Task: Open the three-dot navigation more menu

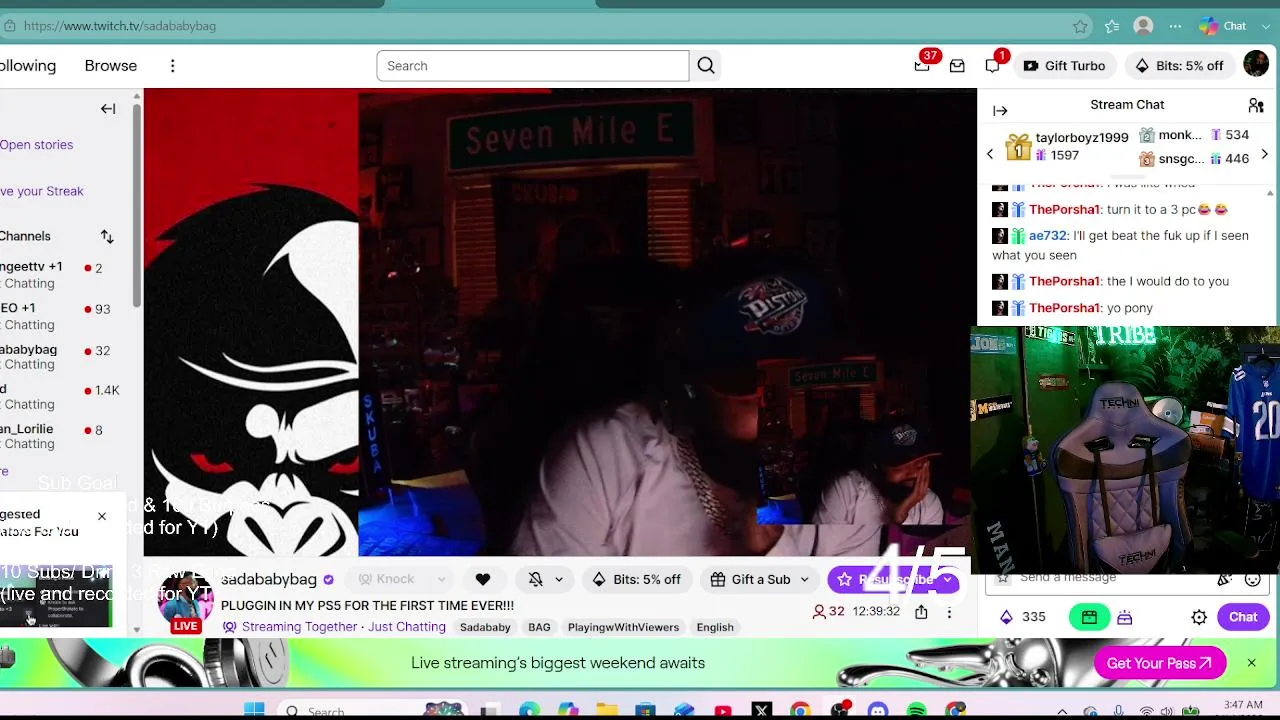Action: (172, 66)
